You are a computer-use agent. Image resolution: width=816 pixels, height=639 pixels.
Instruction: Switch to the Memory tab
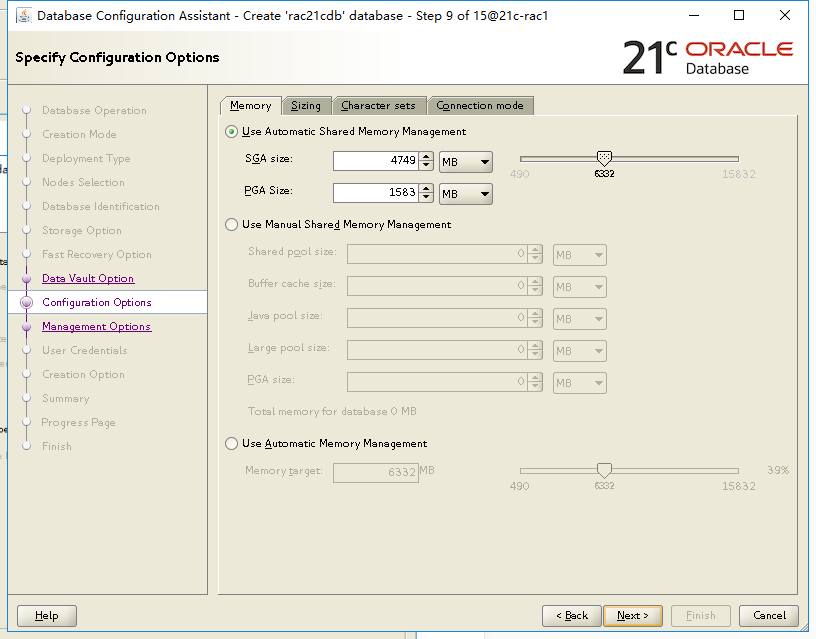pyautogui.click(x=251, y=106)
